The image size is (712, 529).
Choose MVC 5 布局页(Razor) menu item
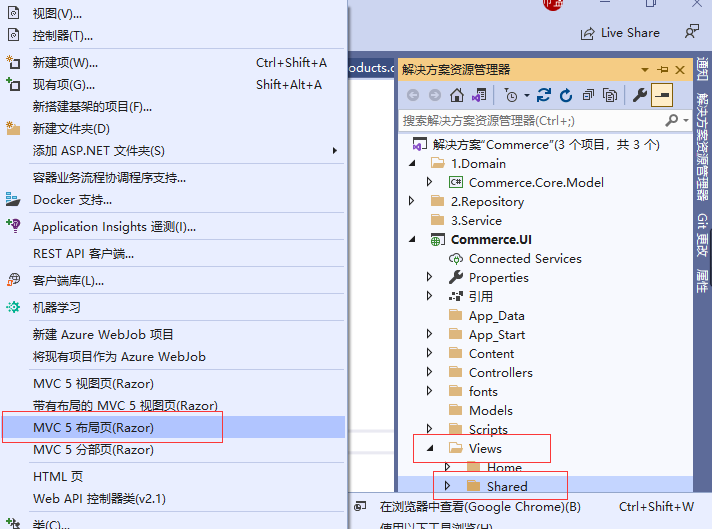click(x=173, y=427)
